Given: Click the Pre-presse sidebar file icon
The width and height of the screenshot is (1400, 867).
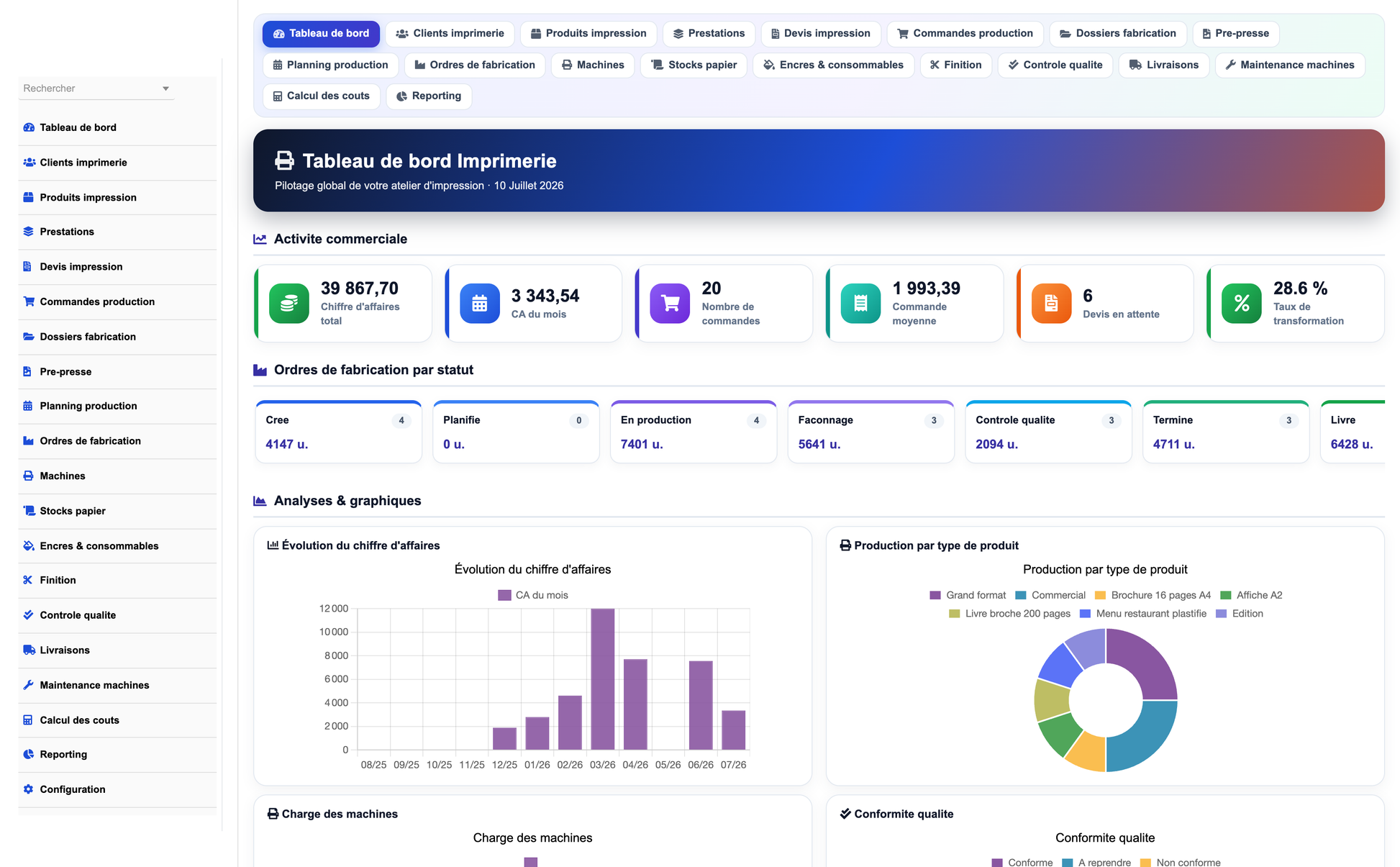Looking at the screenshot, I should click(x=27, y=372).
